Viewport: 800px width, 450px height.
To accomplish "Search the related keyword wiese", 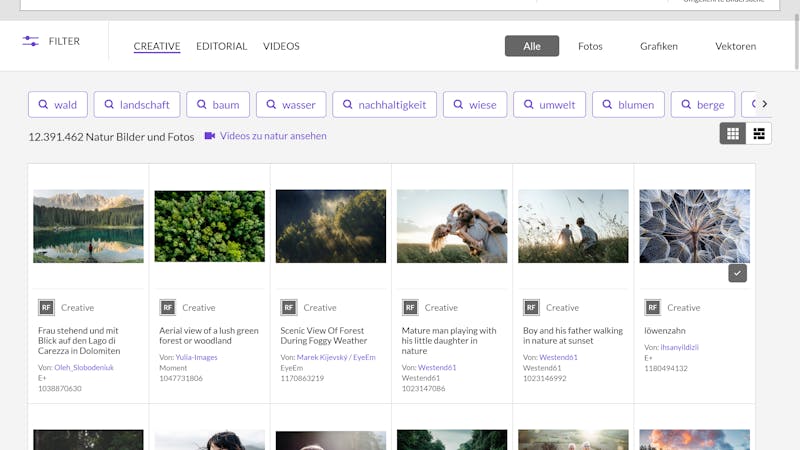I will 475,105.
